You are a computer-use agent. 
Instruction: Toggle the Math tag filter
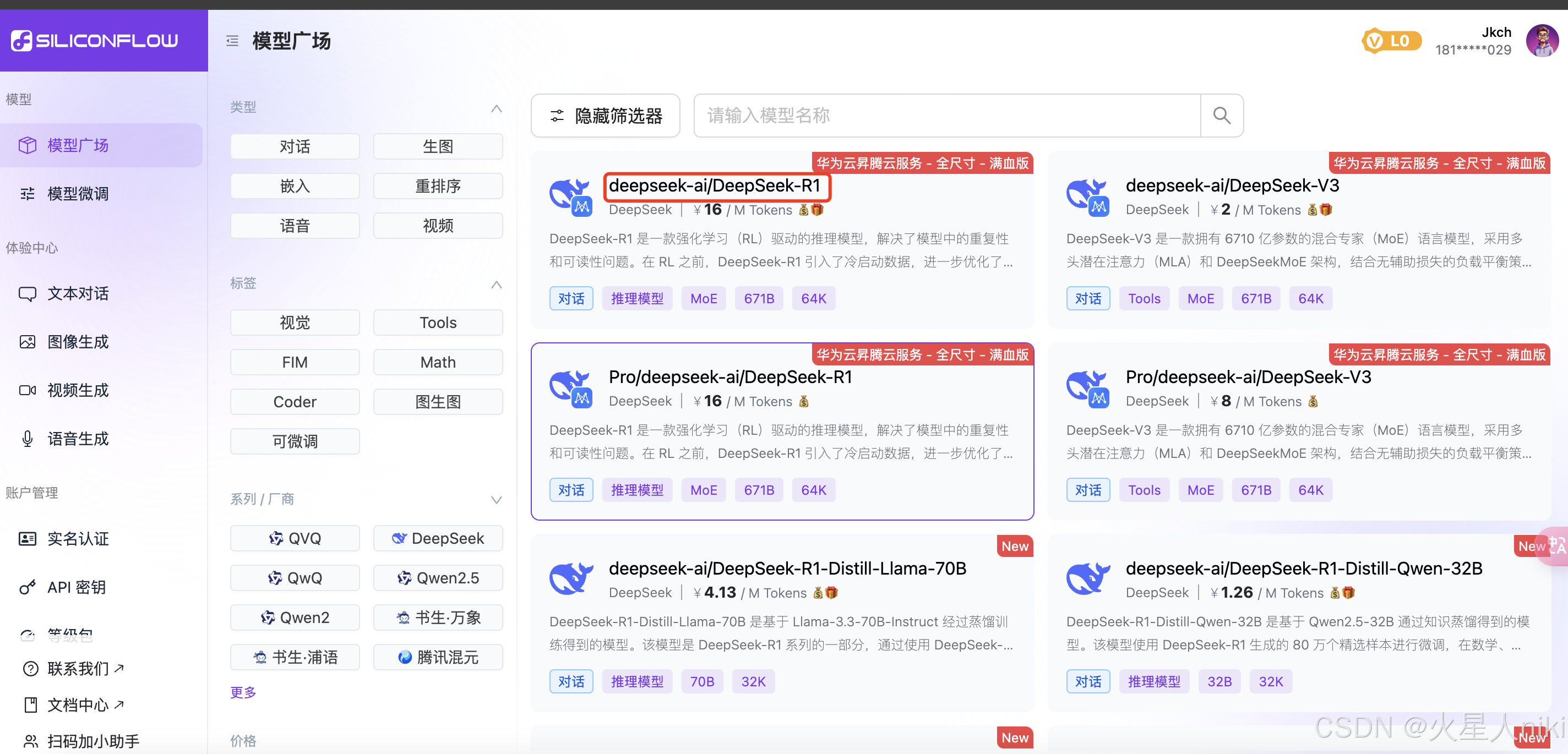tap(438, 362)
